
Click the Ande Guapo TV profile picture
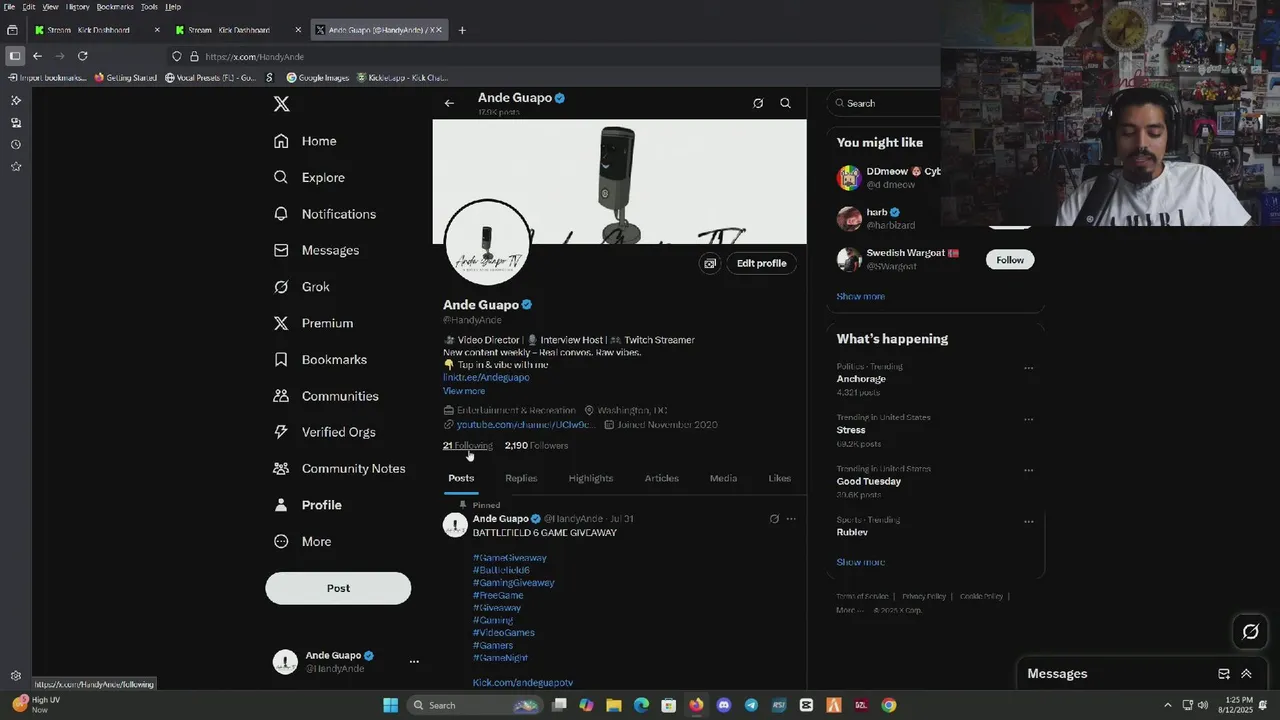click(x=487, y=243)
